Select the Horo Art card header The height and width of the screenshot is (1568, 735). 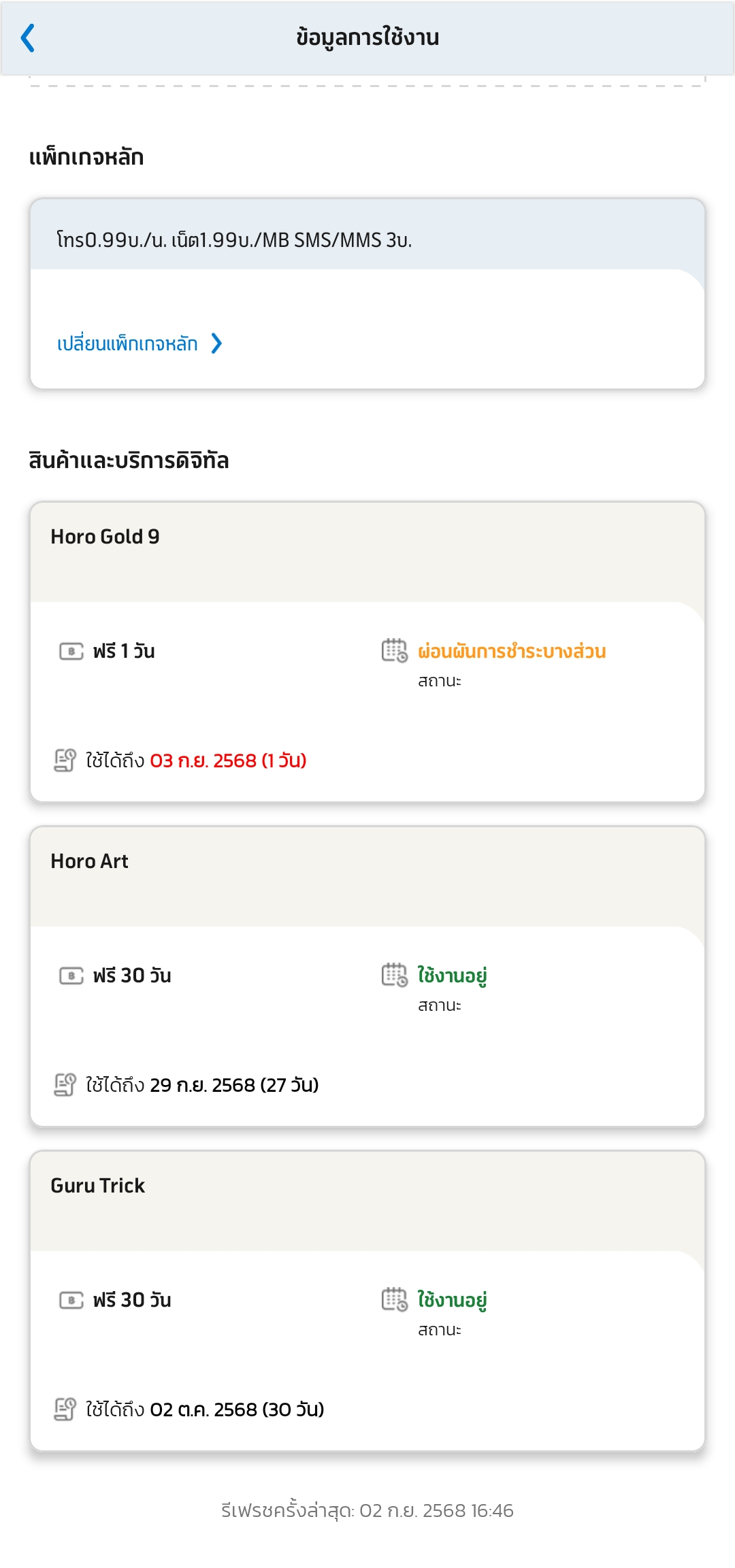coord(367,876)
